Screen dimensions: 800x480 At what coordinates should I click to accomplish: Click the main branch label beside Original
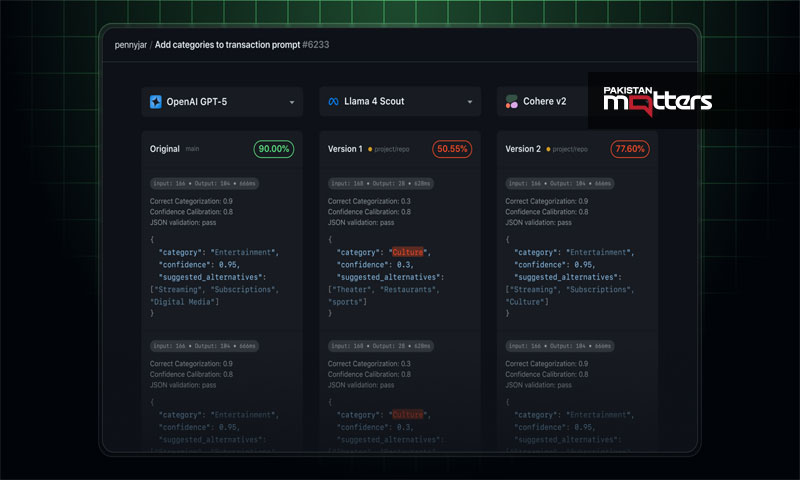[x=192, y=149]
